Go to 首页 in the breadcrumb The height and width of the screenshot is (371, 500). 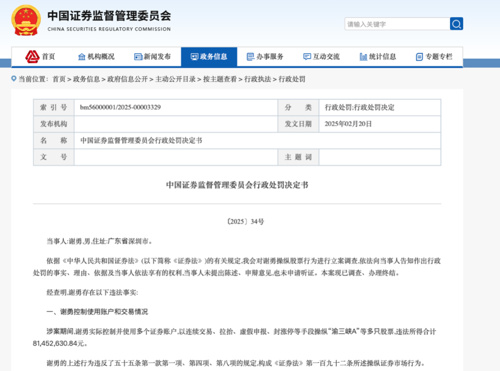pos(59,79)
